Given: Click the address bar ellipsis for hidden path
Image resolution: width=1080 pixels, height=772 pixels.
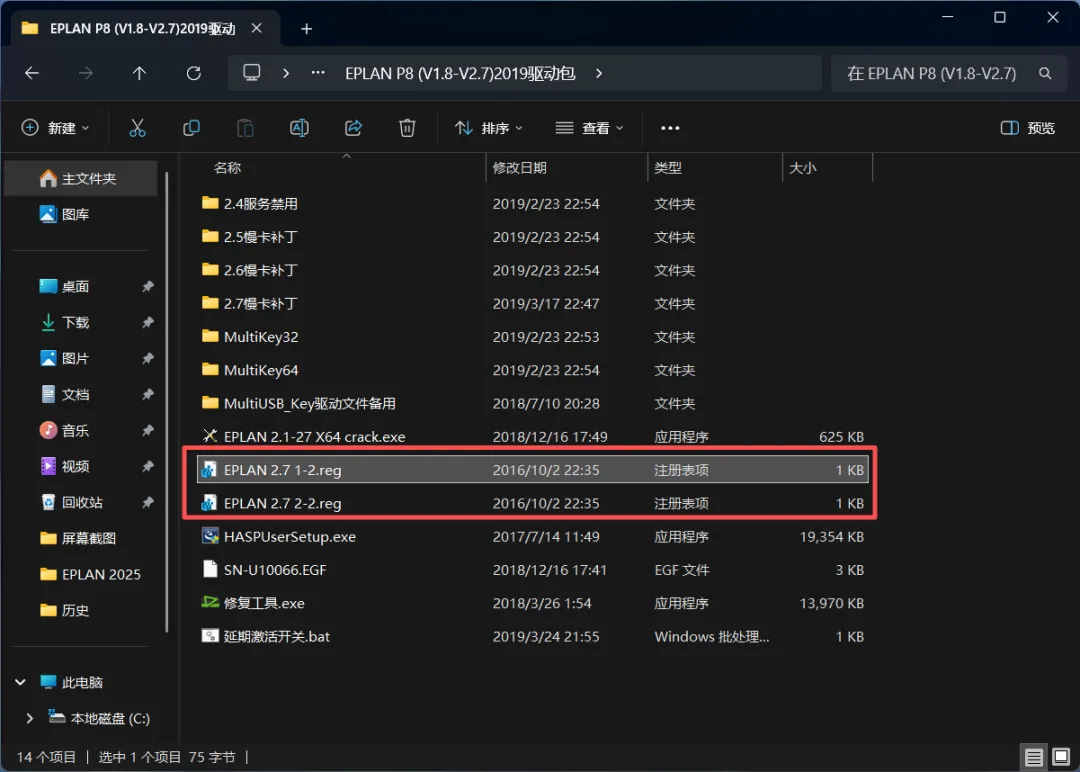Looking at the screenshot, I should tap(318, 73).
